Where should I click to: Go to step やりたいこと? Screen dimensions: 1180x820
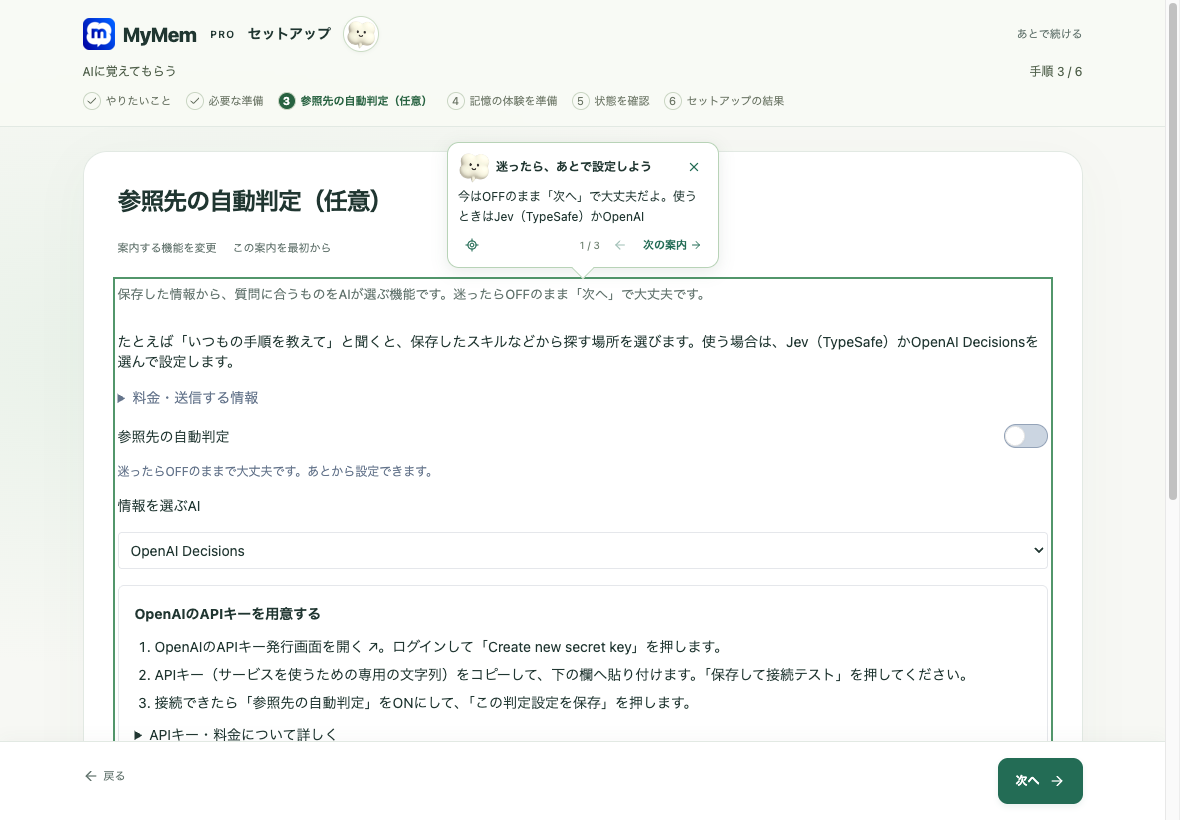point(127,101)
